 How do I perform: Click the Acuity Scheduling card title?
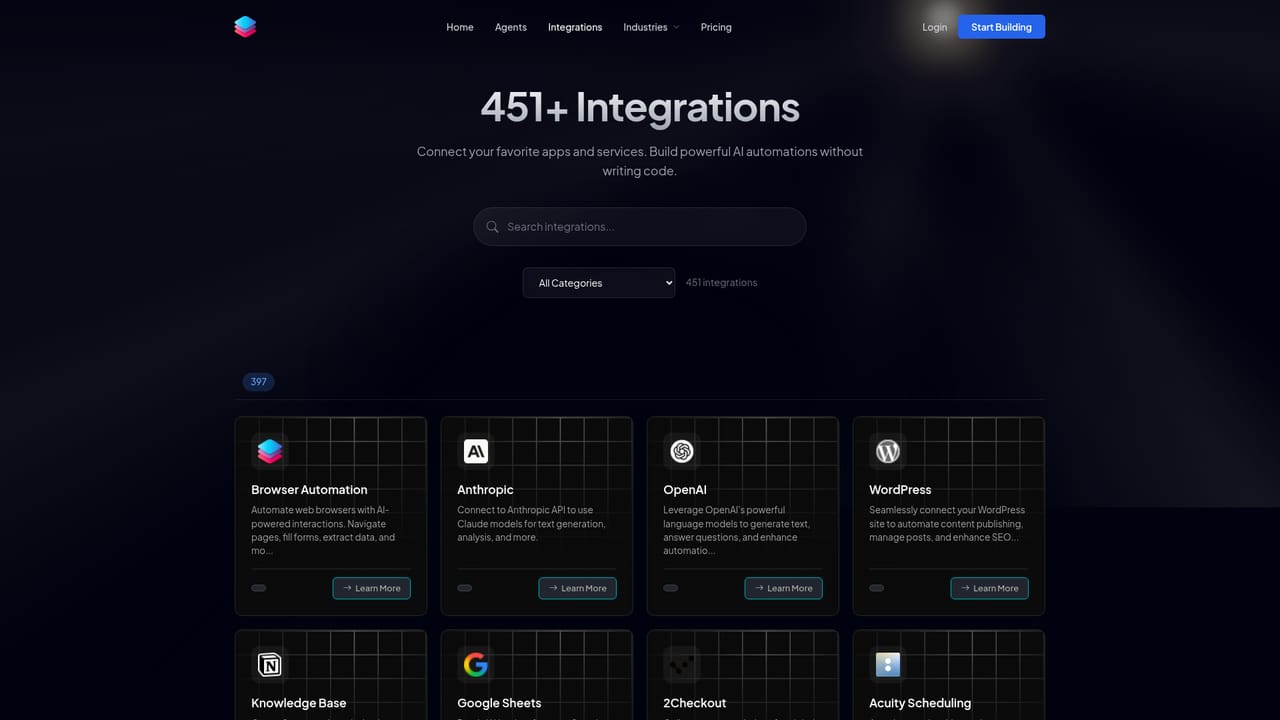(920, 703)
